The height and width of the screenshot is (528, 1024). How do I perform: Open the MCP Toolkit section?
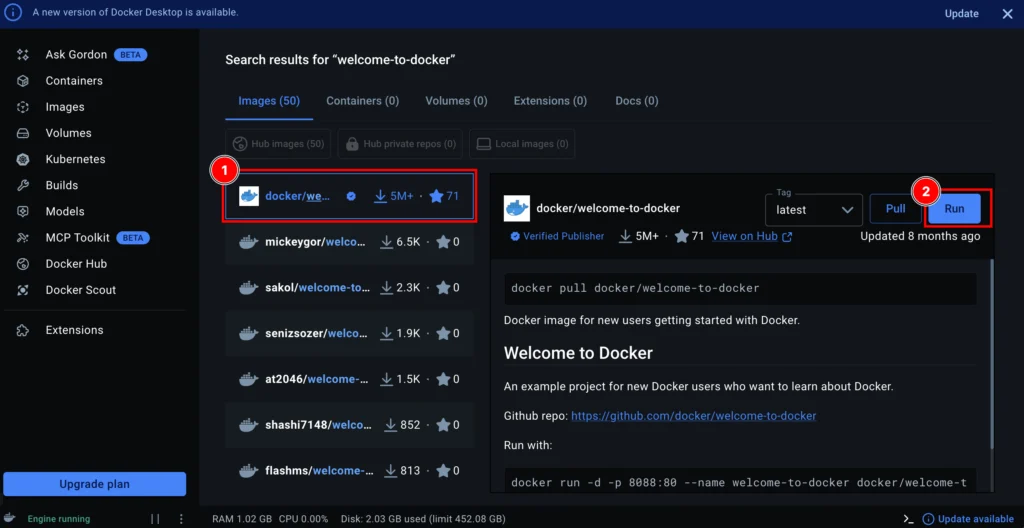coord(77,238)
